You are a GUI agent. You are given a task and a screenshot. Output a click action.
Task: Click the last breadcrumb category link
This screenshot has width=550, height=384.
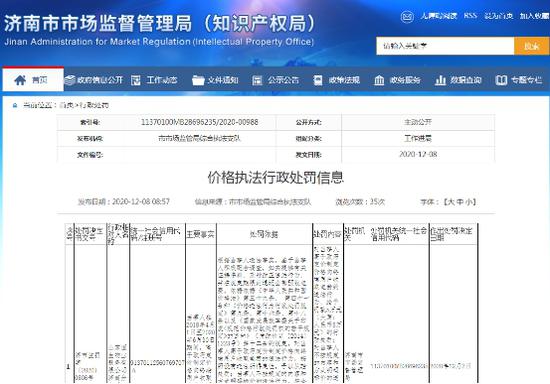[94, 105]
